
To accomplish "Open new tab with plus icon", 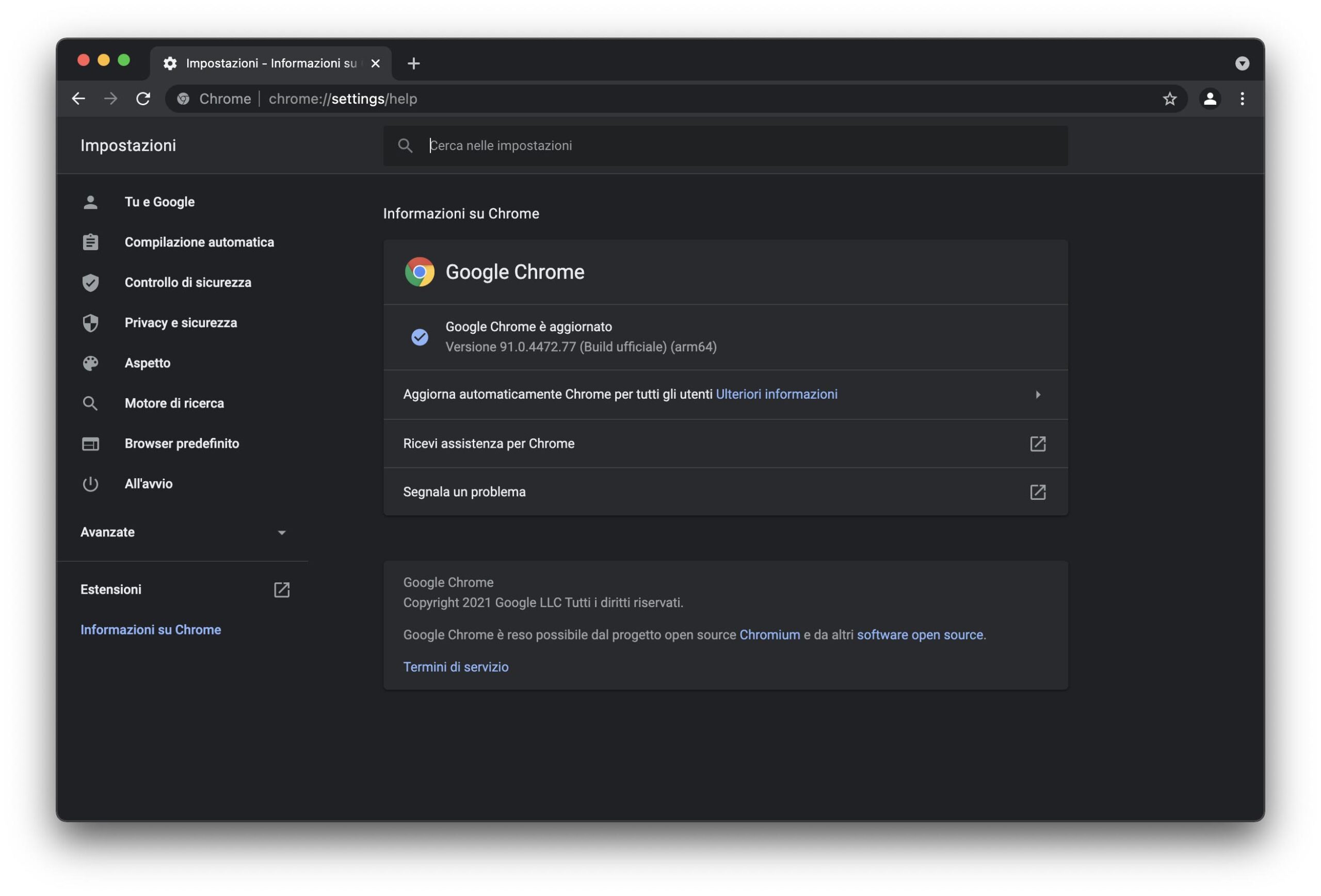I will 413,63.
